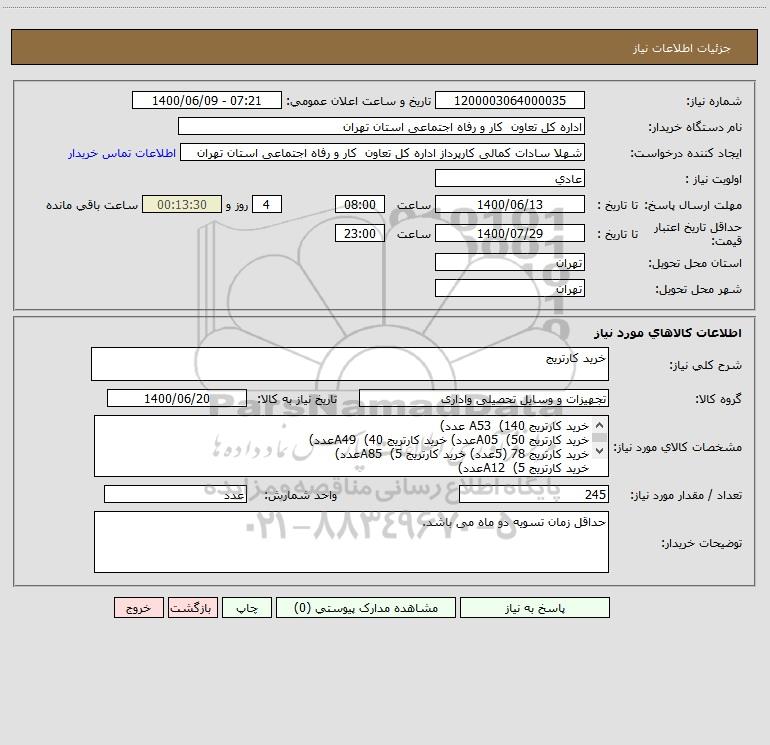The height and width of the screenshot is (745, 770).
Task: Click the label تعداد / مقدار مورد نیاز
Action: pyautogui.click(x=686, y=495)
